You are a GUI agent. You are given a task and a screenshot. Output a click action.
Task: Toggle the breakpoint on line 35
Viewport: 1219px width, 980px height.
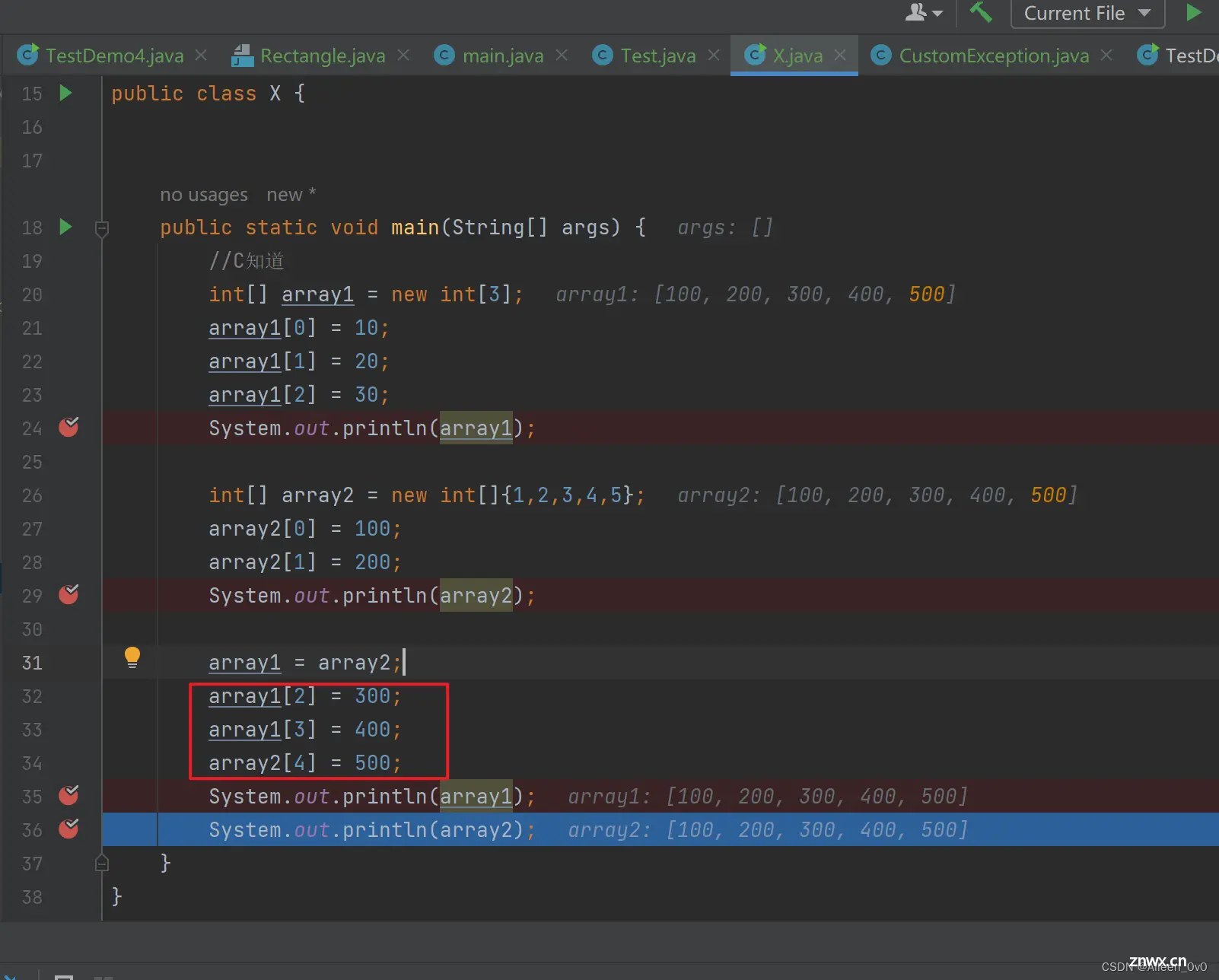(x=68, y=795)
